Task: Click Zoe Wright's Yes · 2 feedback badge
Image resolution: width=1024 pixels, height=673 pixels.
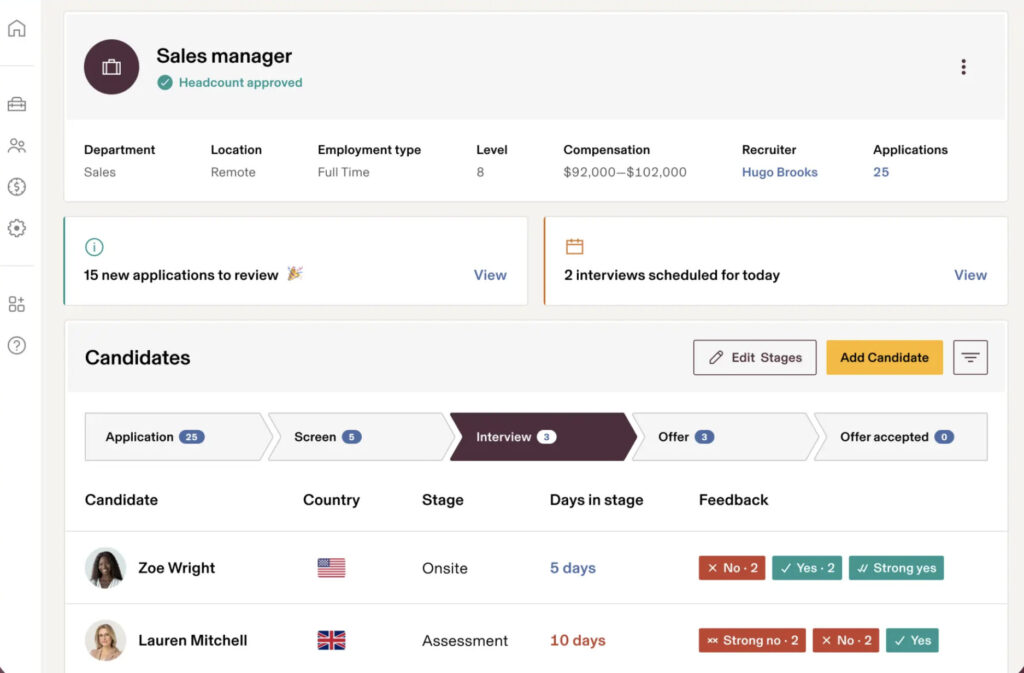Action: [807, 568]
